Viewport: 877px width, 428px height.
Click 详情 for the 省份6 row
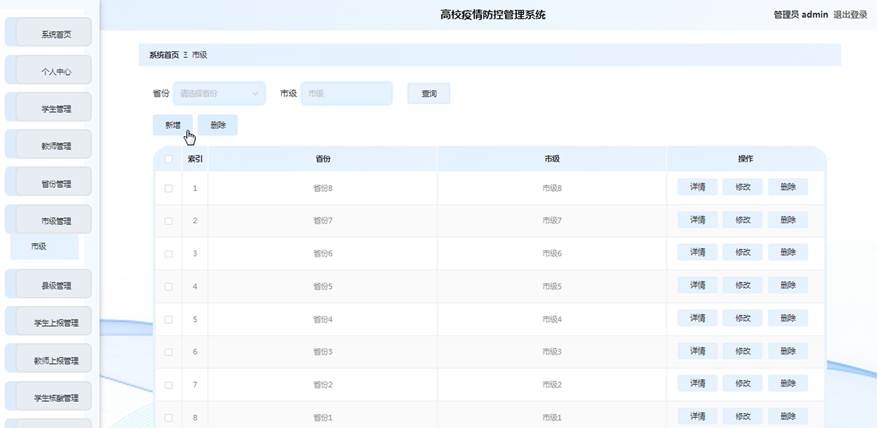coord(697,252)
